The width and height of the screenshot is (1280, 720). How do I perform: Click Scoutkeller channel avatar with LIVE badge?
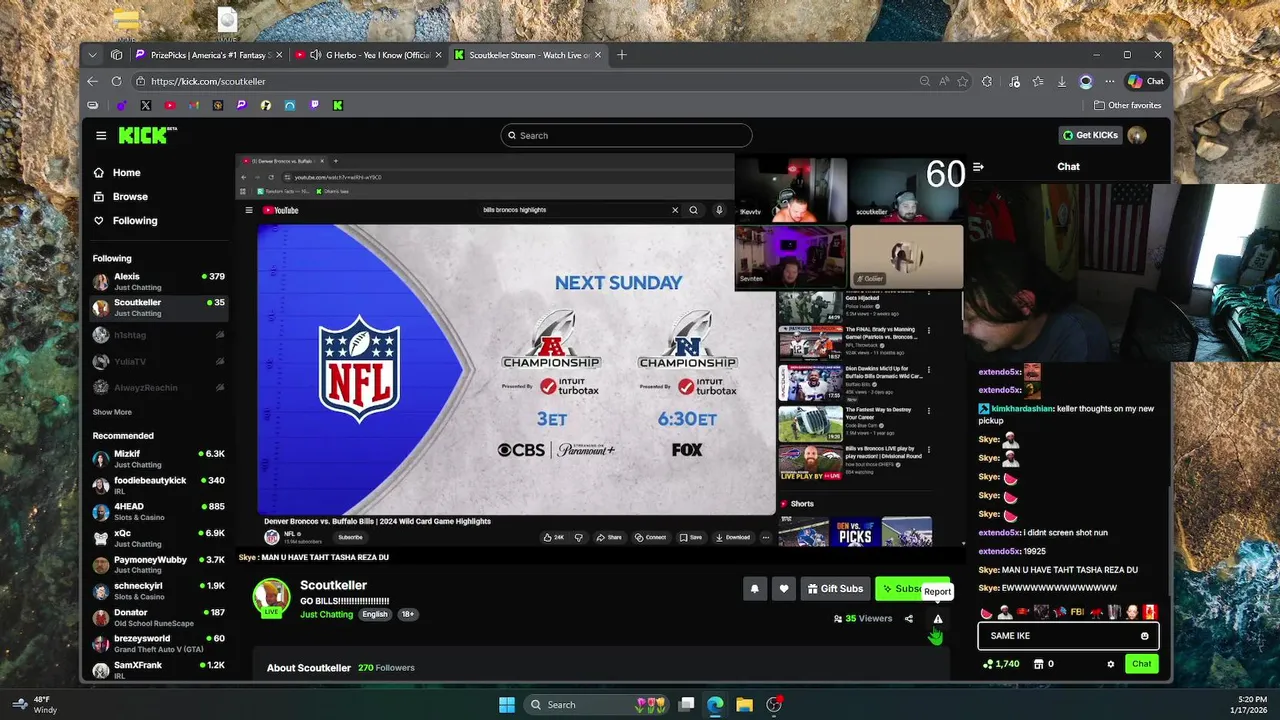tap(271, 597)
